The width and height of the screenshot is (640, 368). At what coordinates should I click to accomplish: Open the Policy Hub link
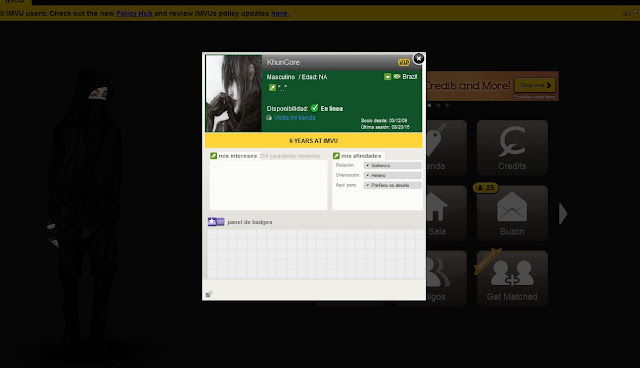134,13
